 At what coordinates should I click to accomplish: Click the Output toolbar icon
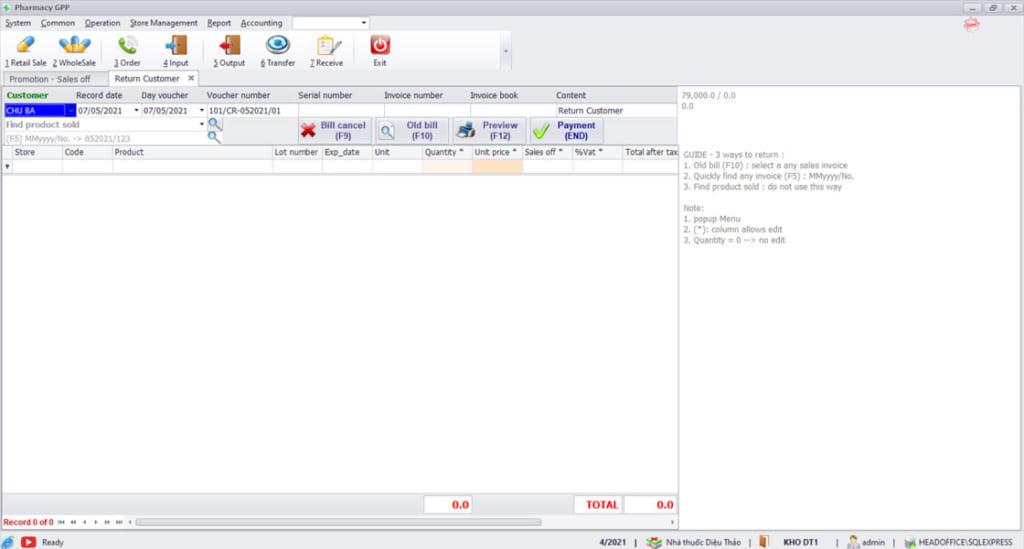pyautogui.click(x=229, y=46)
